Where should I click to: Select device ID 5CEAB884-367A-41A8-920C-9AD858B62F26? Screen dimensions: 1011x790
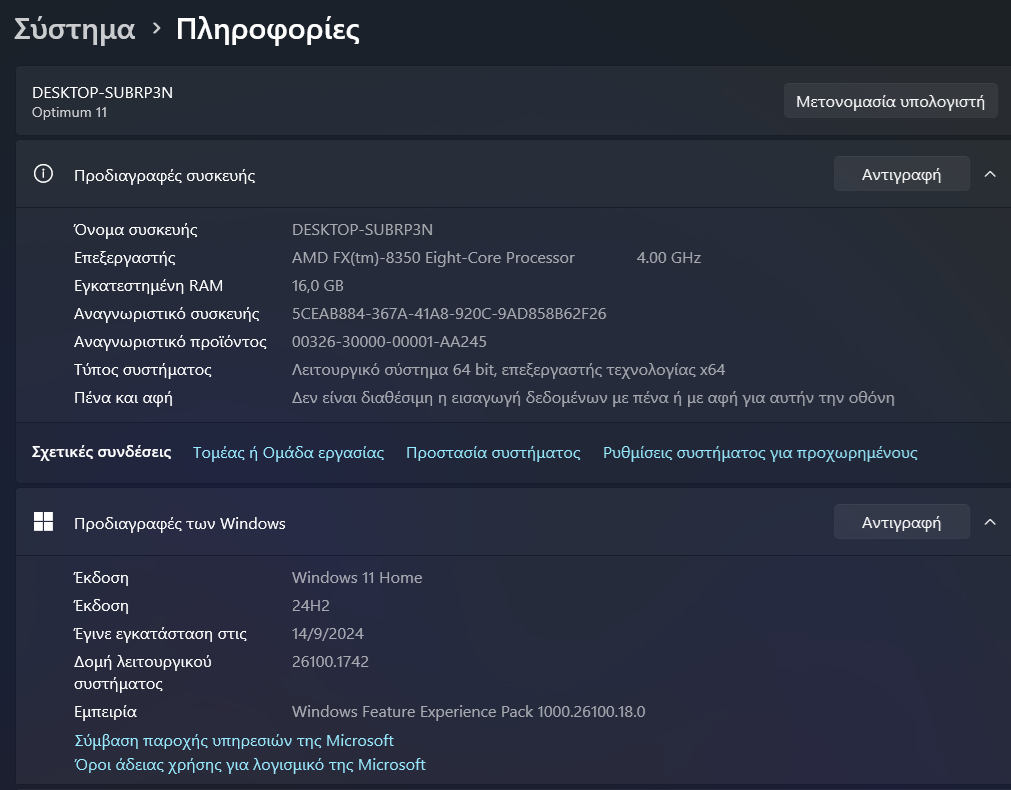pos(449,313)
